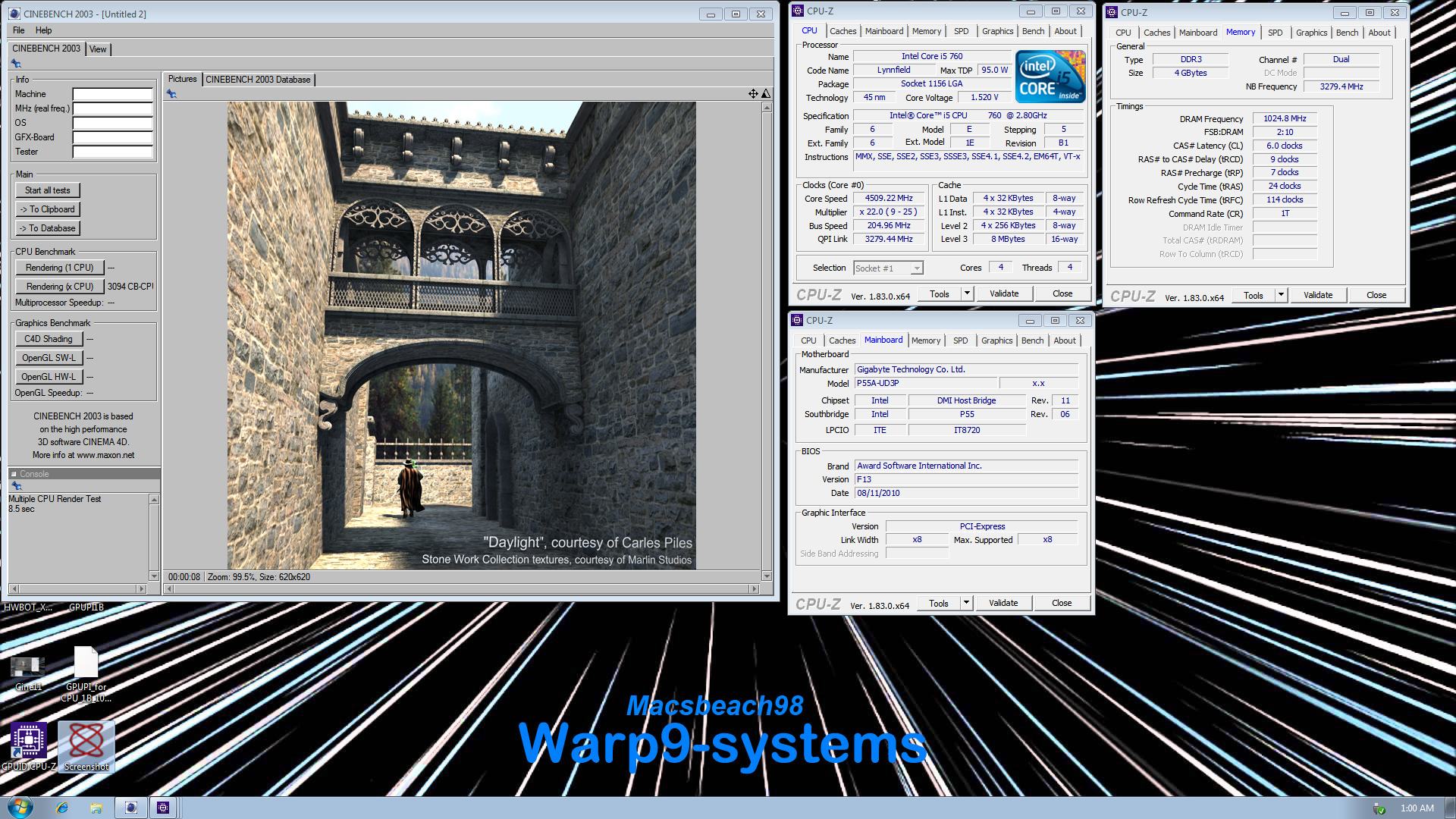Screen dimensions: 1456x819
Task: Click the Daylight rendered image
Action: tap(462, 335)
